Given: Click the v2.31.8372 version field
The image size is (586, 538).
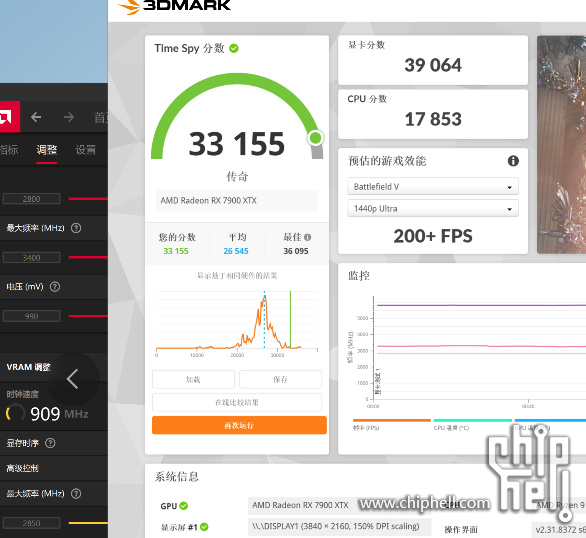Looking at the screenshot, I should coord(558,529).
